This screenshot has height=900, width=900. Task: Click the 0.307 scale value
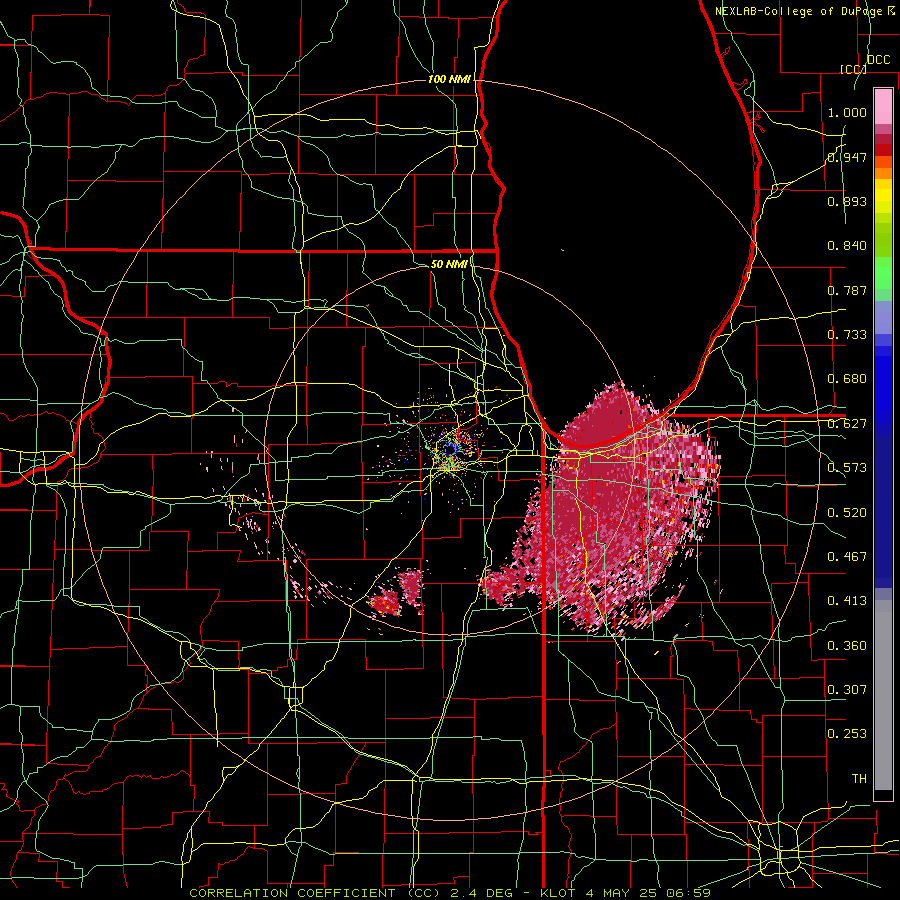[x=847, y=690]
